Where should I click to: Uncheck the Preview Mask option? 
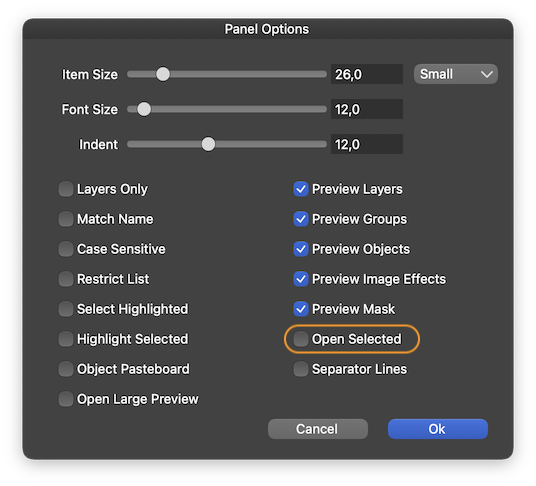click(x=301, y=309)
